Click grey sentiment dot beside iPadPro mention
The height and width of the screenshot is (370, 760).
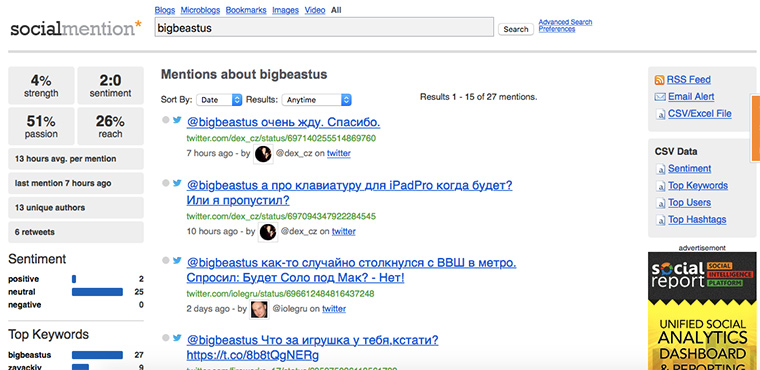tap(166, 183)
